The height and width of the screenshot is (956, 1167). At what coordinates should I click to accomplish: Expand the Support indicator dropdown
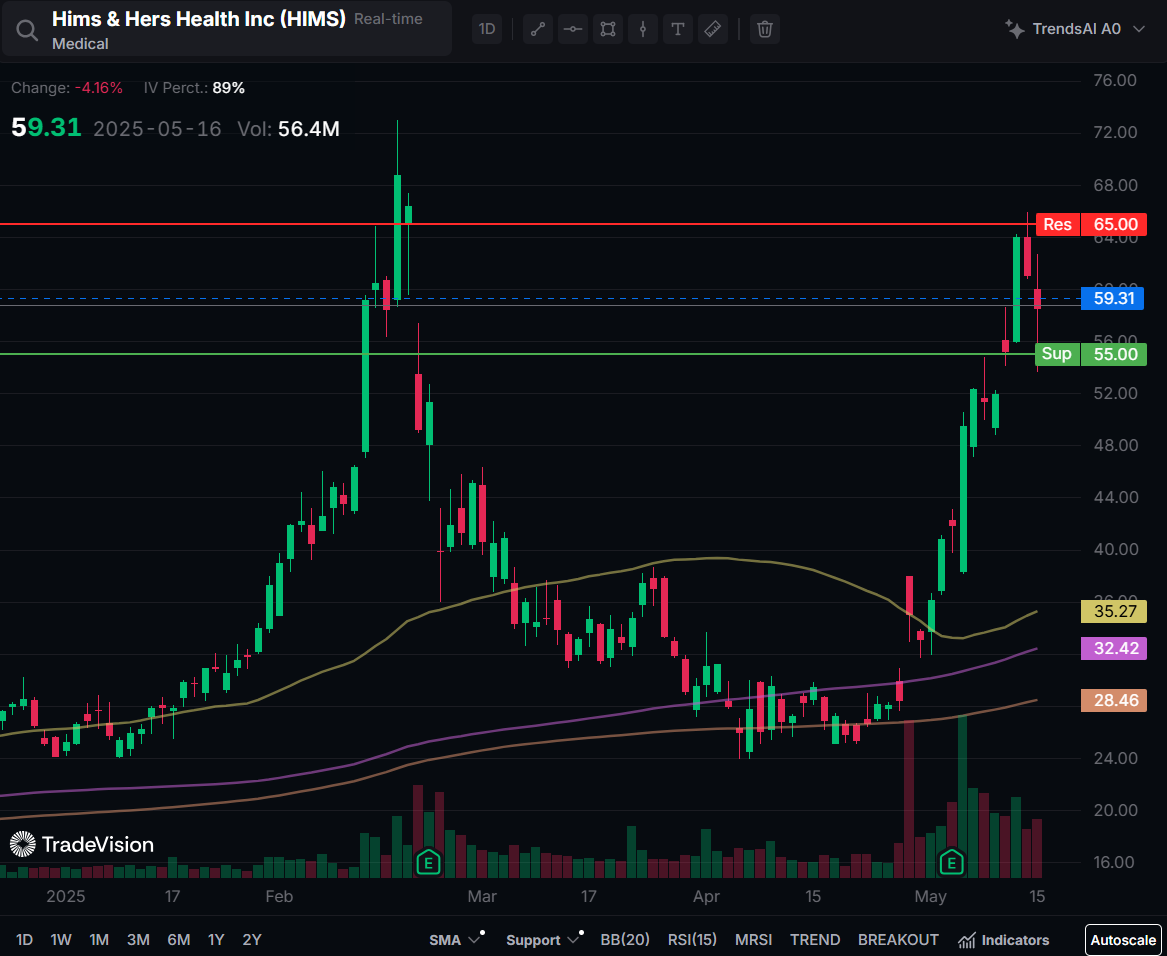pos(543,940)
